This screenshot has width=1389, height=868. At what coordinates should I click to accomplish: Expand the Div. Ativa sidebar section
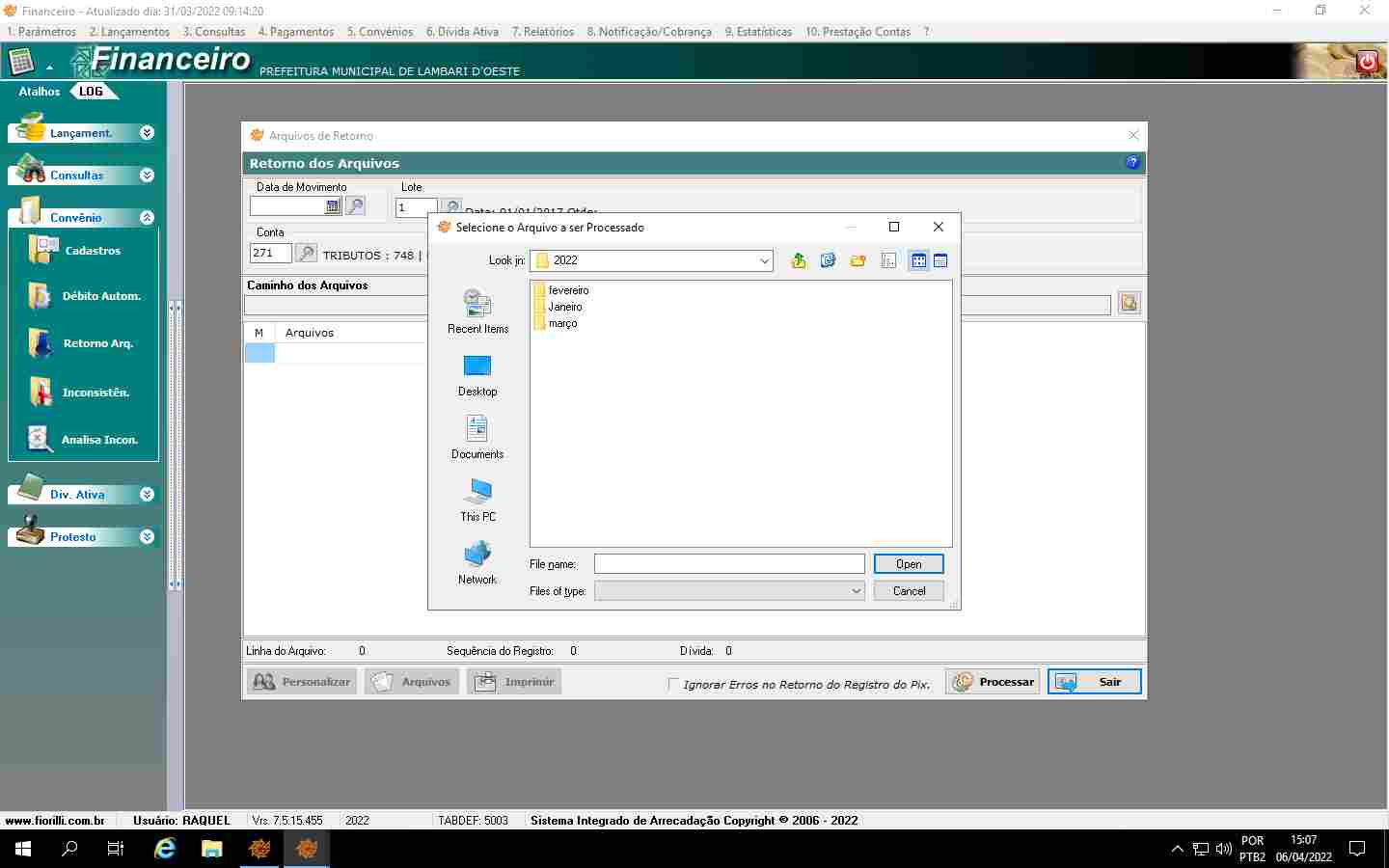pyautogui.click(x=147, y=495)
